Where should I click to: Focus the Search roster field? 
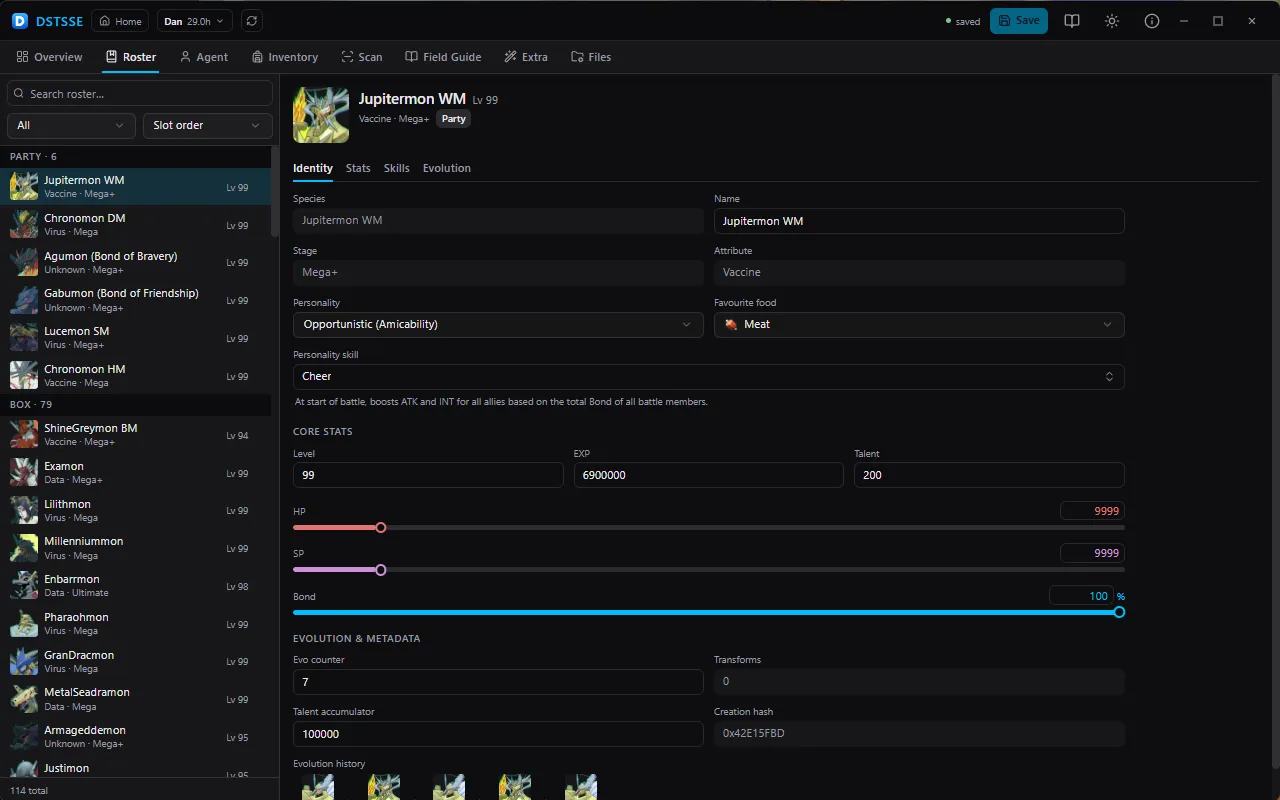tap(140, 94)
